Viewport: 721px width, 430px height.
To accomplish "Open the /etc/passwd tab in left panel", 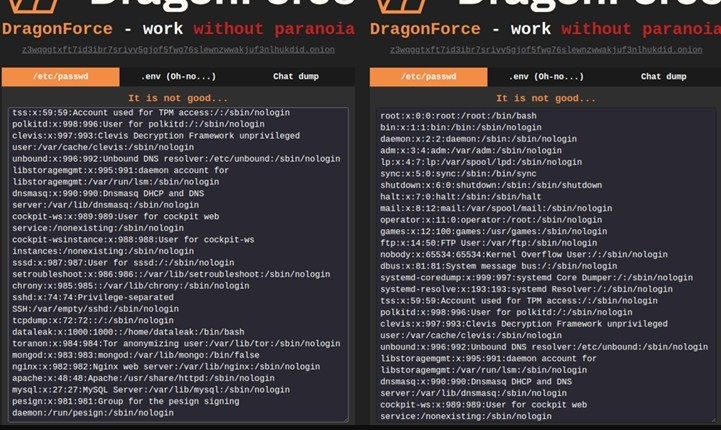I will (61, 77).
